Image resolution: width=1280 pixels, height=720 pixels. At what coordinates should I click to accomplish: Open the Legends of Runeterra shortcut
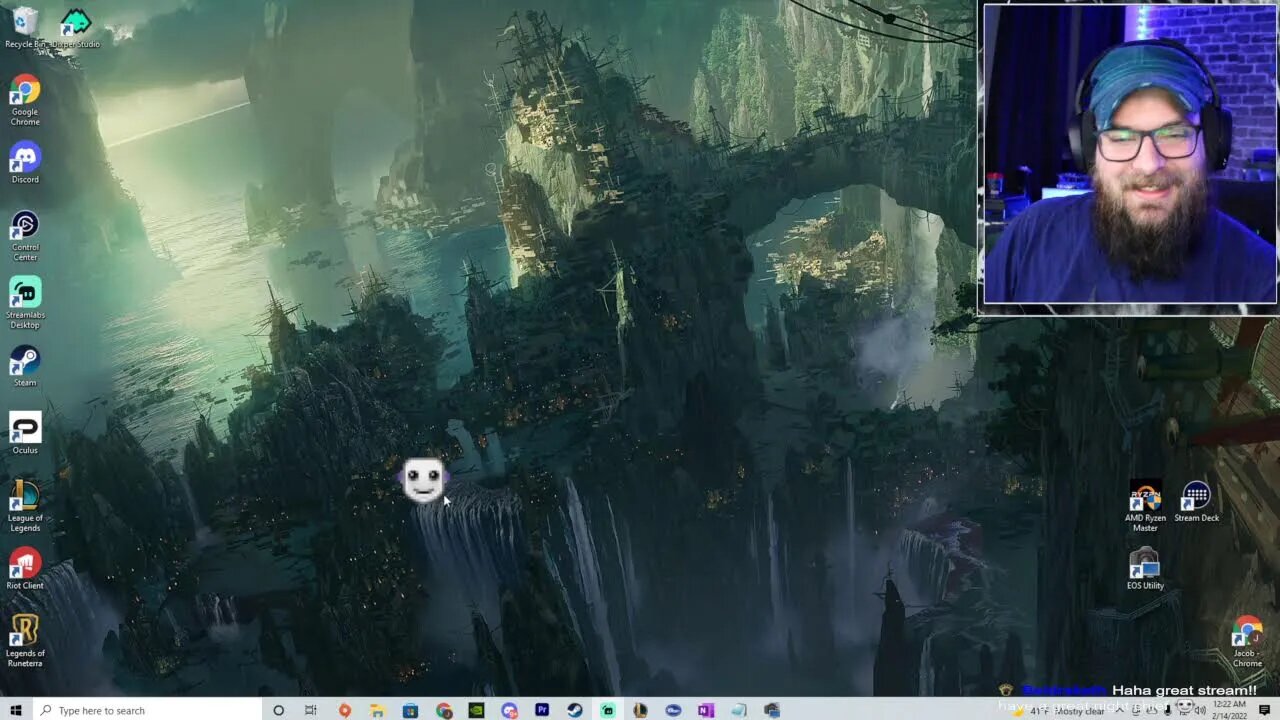point(25,641)
